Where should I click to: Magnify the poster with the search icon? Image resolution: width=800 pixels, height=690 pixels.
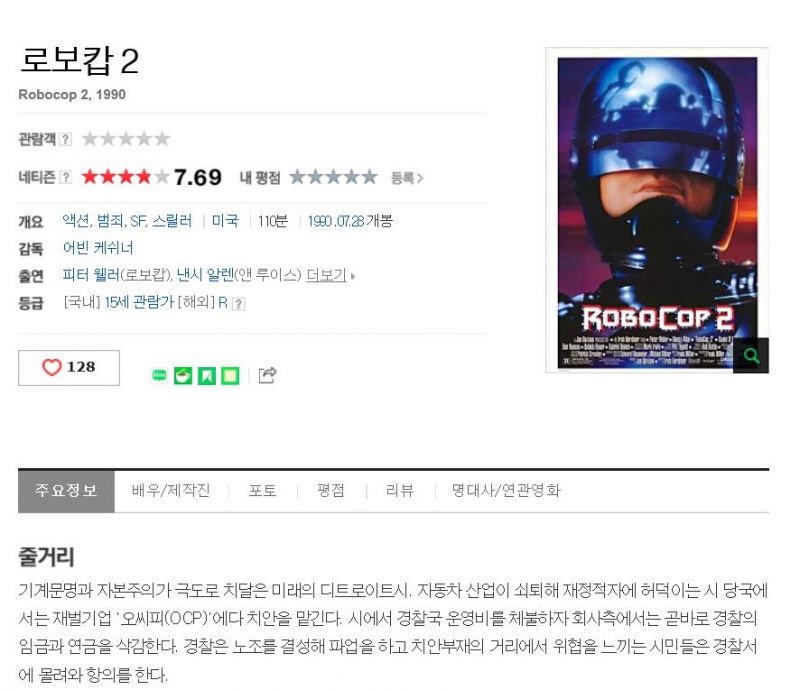751,355
